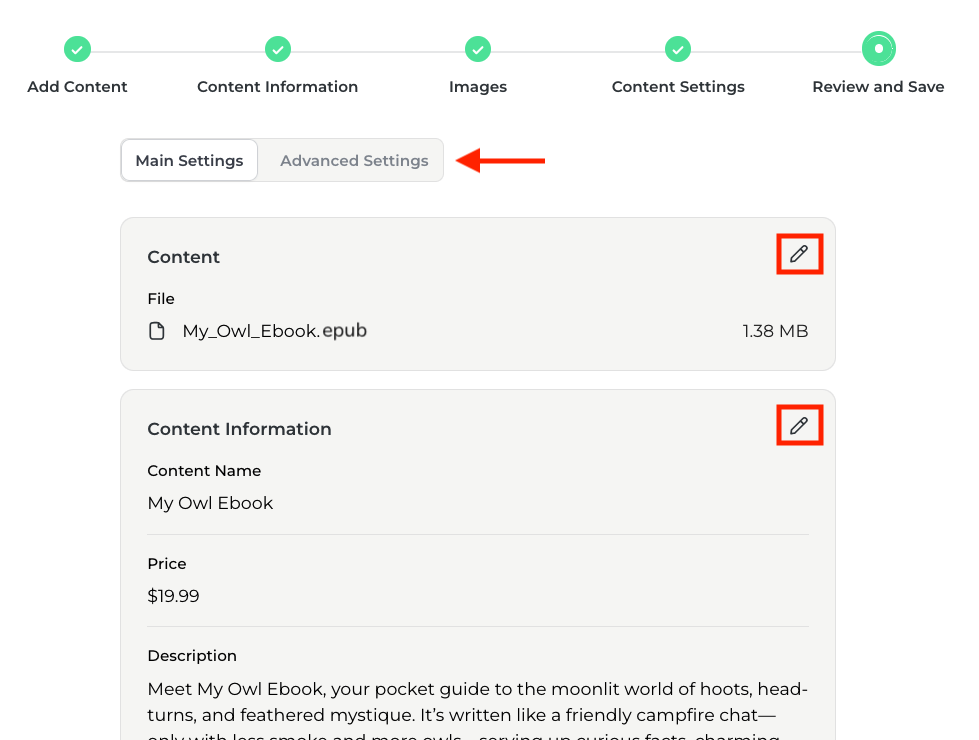Edit the Content section with pencil icon
Screen dimensions: 979x740
798,254
